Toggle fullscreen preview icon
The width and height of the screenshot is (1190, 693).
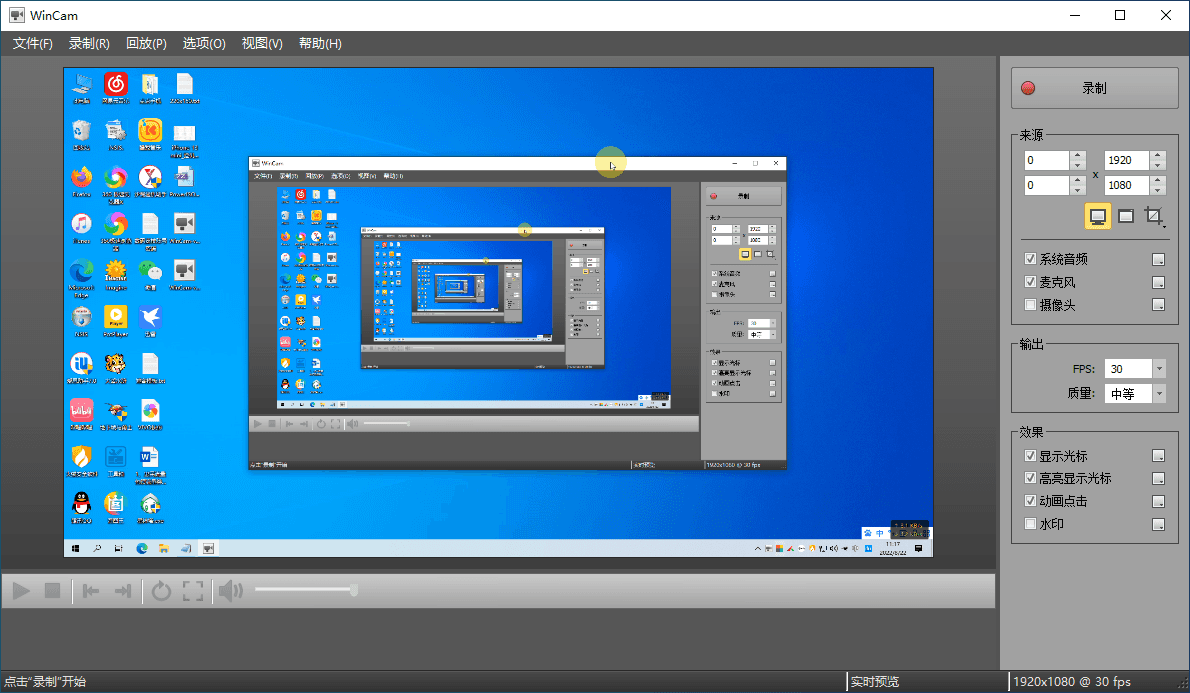193,591
